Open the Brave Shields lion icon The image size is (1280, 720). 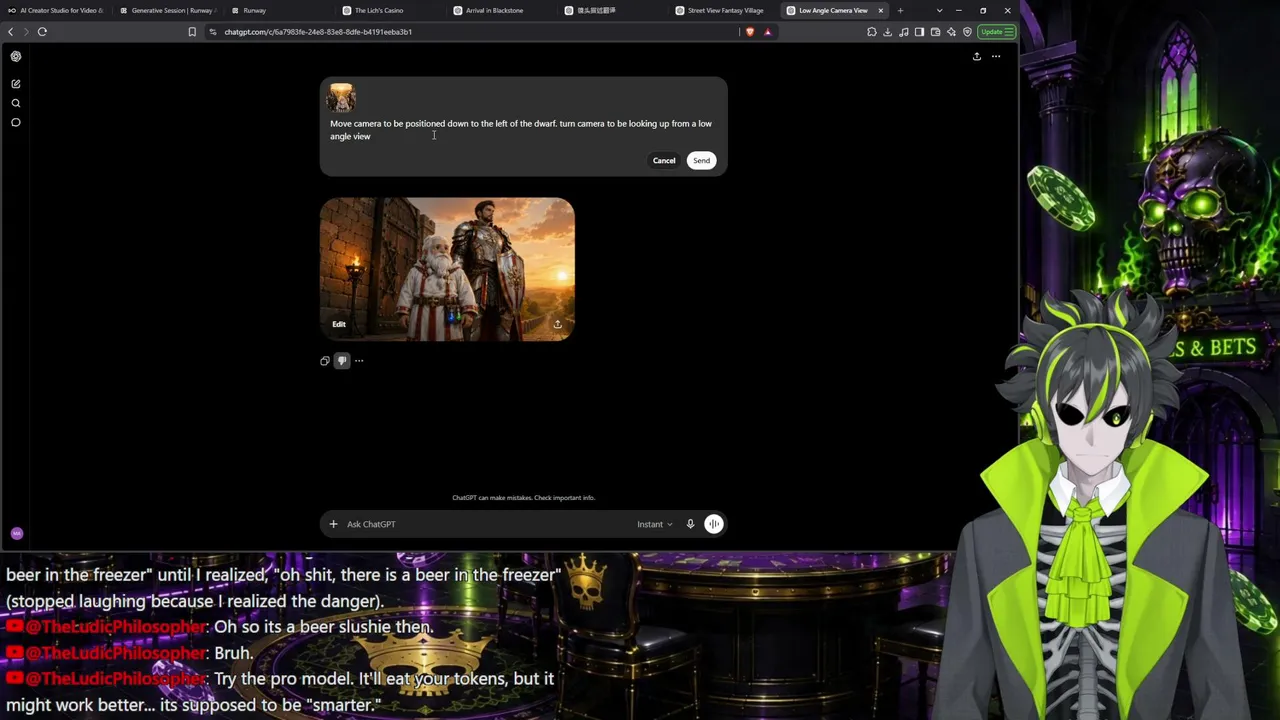[750, 32]
